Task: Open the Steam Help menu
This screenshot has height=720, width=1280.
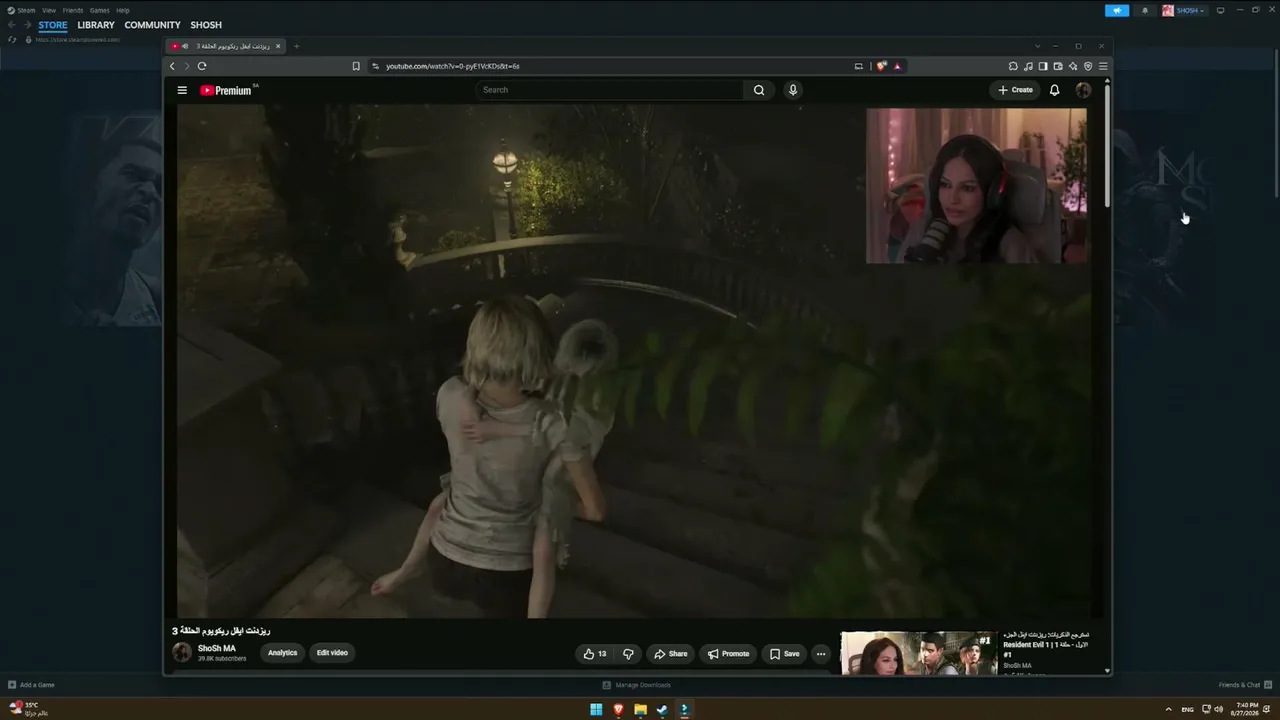Action: (123, 10)
